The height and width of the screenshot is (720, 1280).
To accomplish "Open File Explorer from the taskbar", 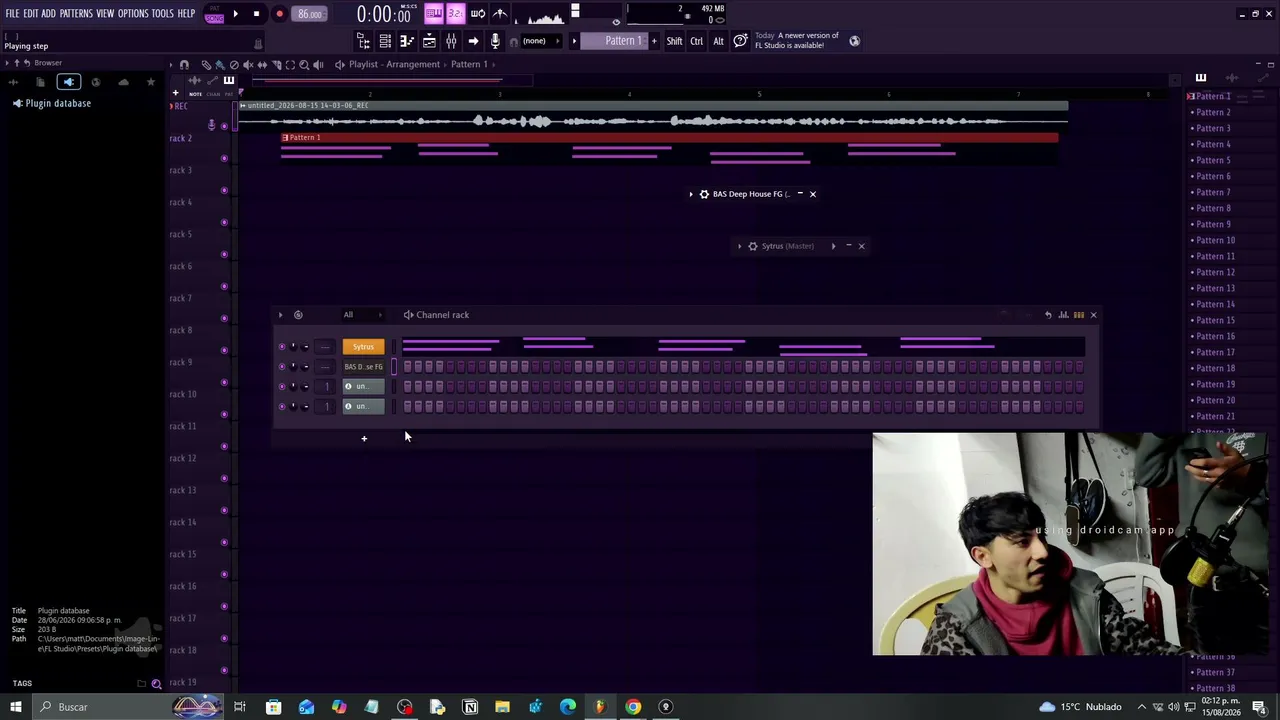I will tap(502, 707).
